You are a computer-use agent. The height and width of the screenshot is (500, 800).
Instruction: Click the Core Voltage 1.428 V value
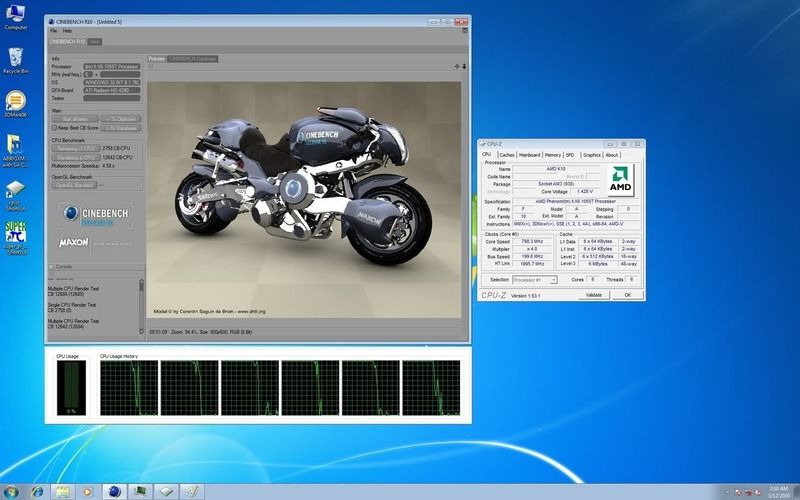coord(586,191)
